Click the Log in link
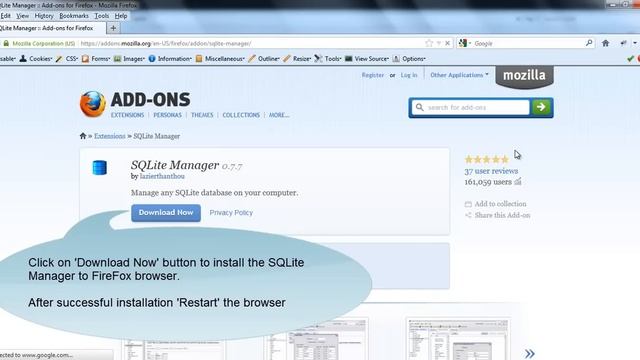The width and height of the screenshot is (640, 360). [x=409, y=75]
